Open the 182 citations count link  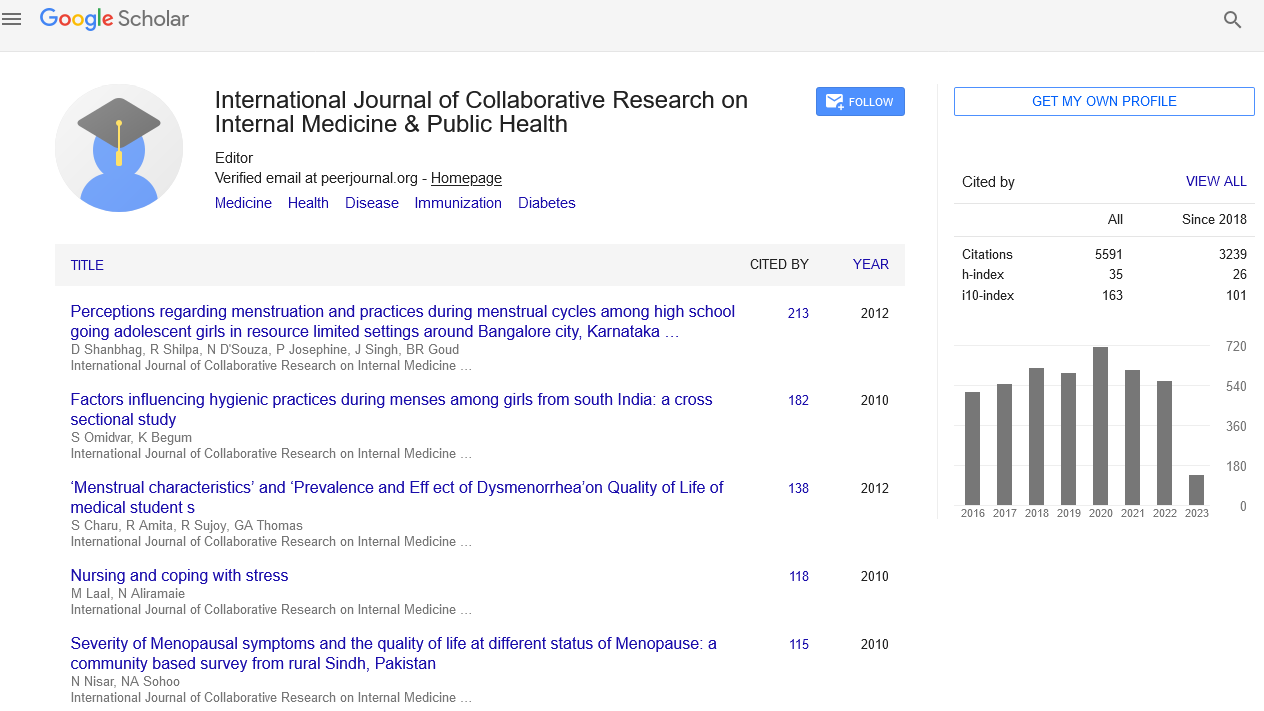(798, 400)
